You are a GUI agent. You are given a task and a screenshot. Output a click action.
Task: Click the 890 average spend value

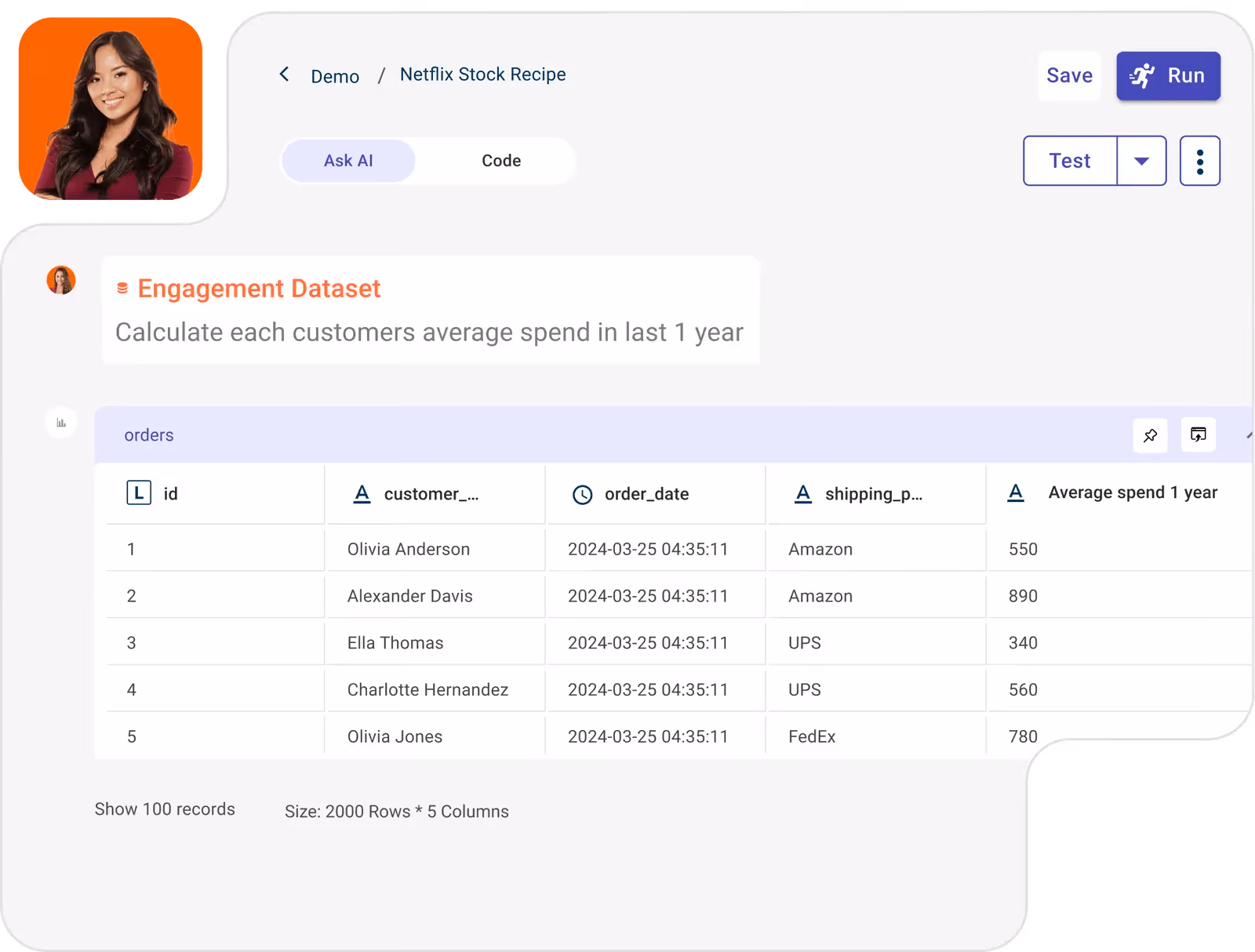pos(1023,596)
